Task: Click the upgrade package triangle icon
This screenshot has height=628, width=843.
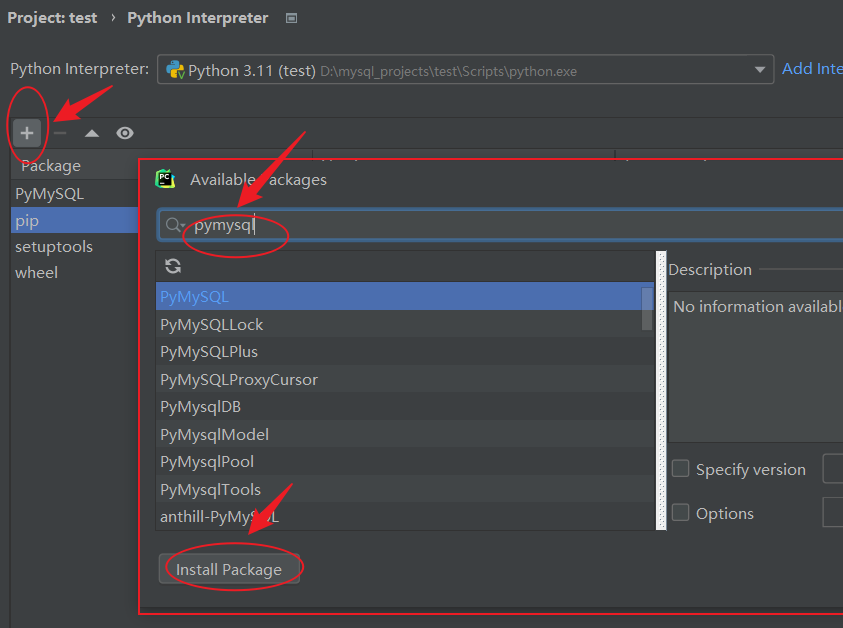Action: point(92,133)
